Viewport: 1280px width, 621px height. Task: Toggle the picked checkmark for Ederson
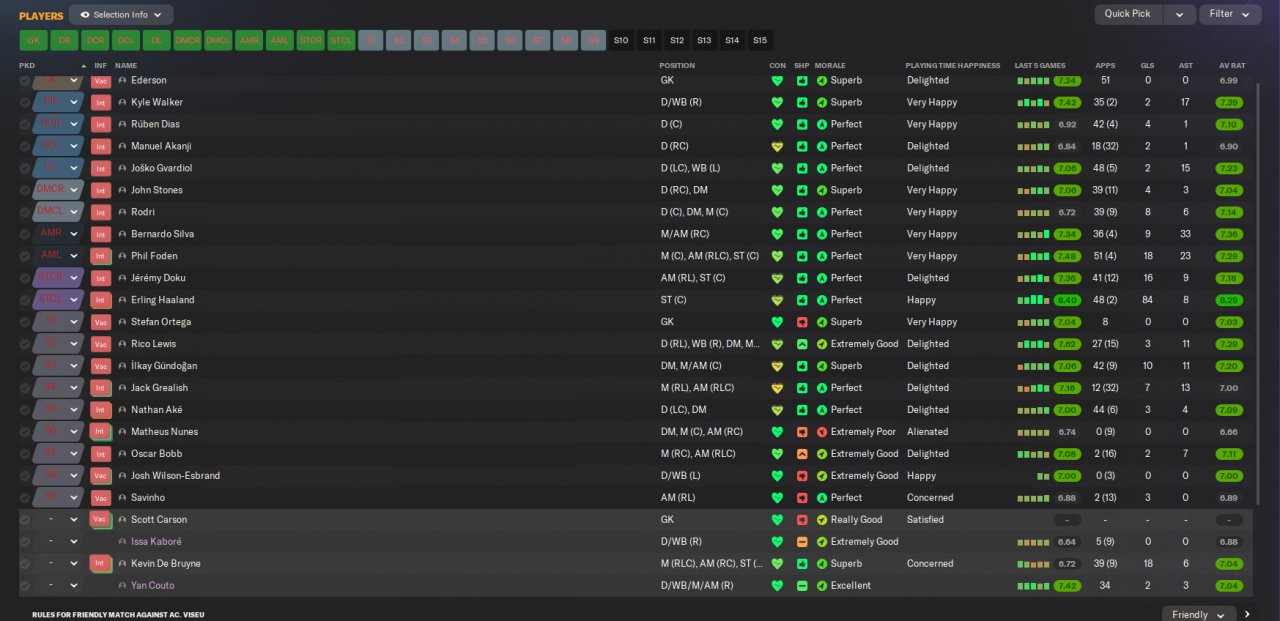pyautogui.click(x=25, y=80)
